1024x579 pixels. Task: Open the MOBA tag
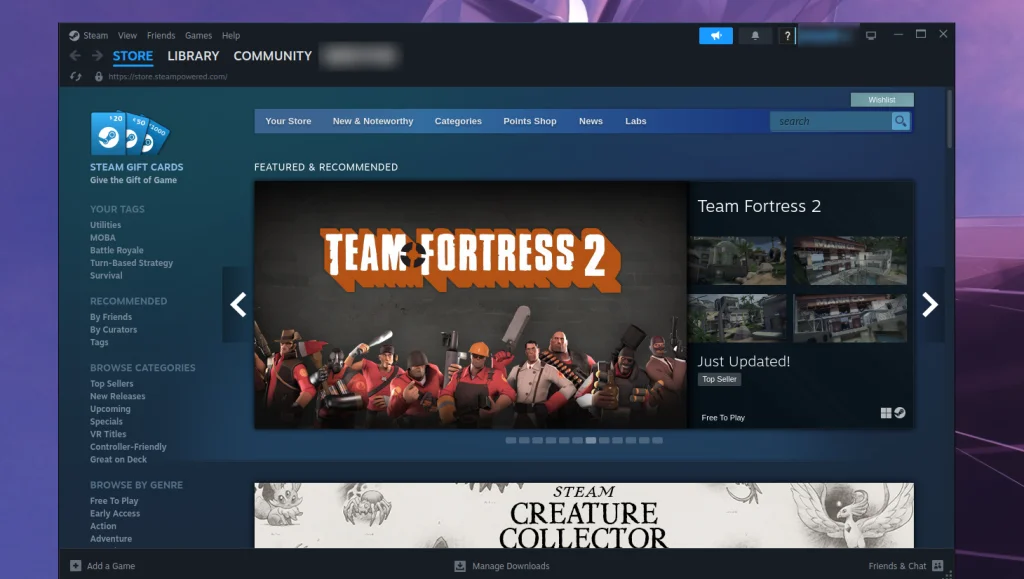point(103,238)
